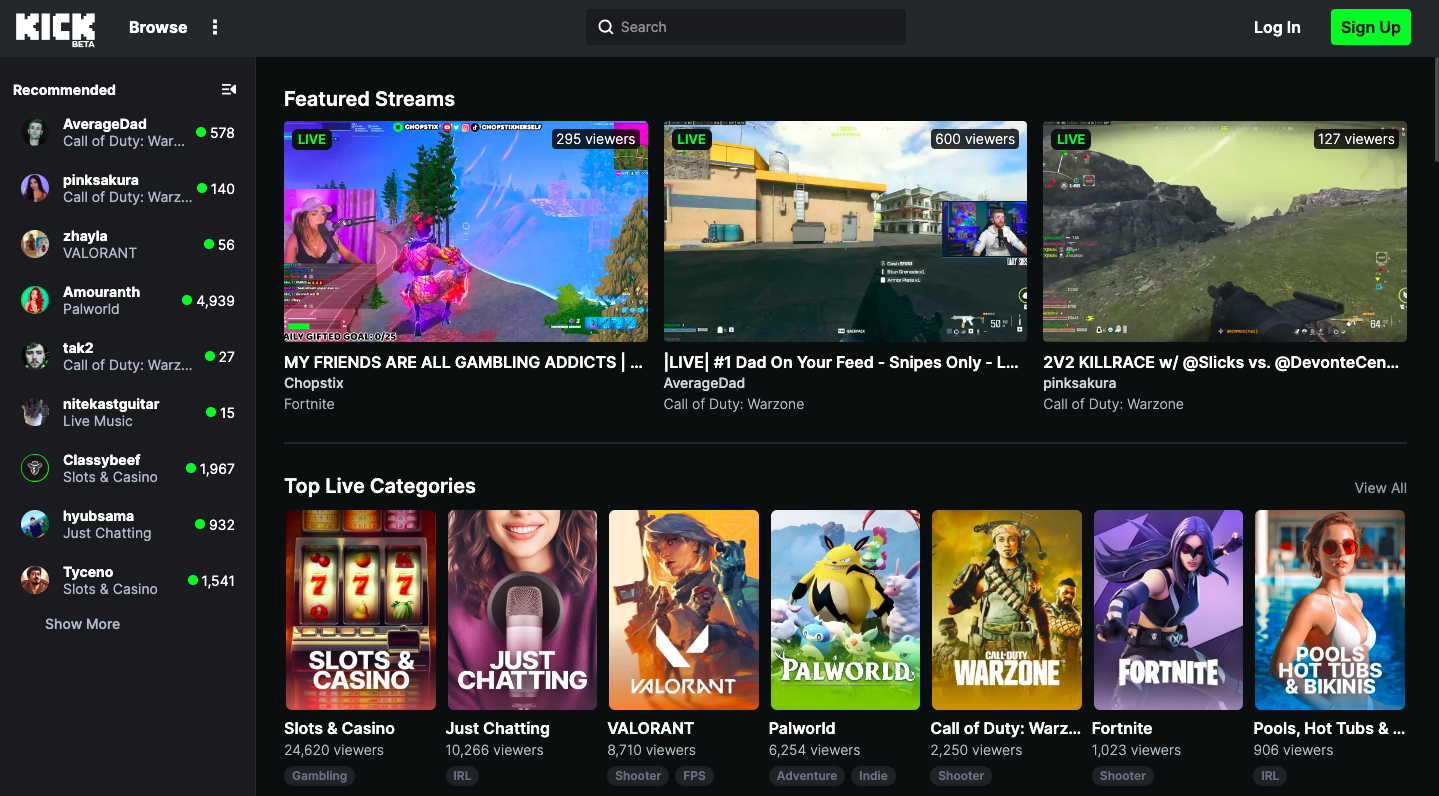Open the Browse menu item
This screenshot has height=796, width=1439.
(158, 28)
